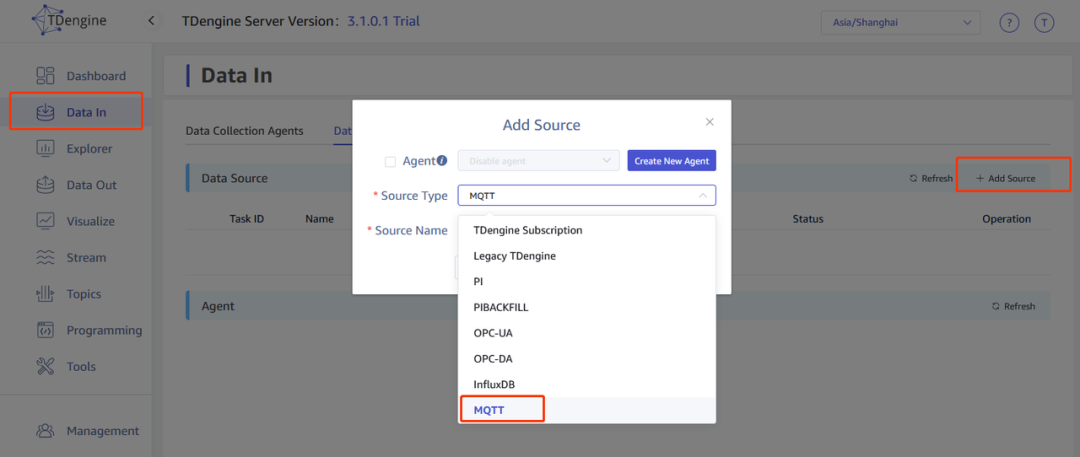Collapse the sidebar with the chevron button
The height and width of the screenshot is (457, 1080).
point(152,21)
